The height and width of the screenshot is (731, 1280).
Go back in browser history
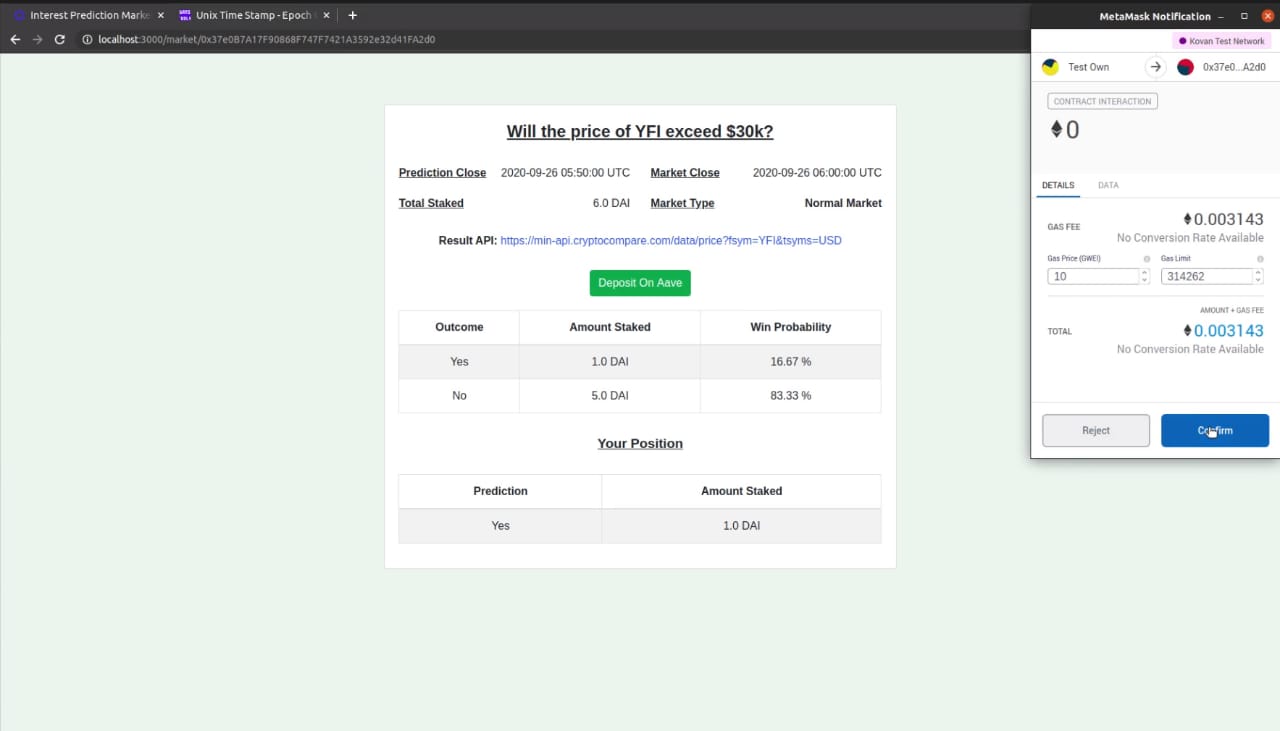[x=15, y=39]
